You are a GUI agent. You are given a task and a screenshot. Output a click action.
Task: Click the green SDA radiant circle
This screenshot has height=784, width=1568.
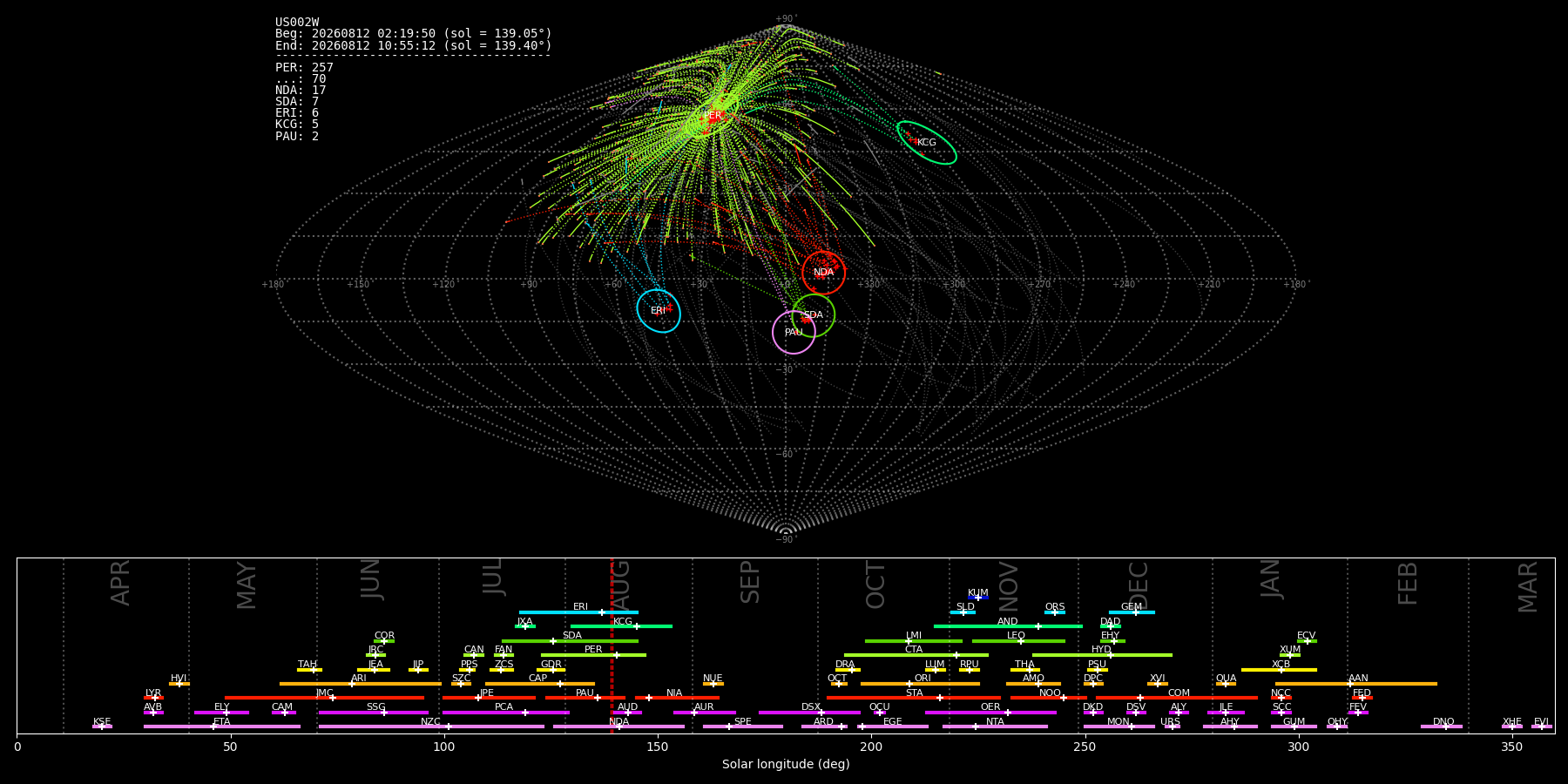(813, 315)
